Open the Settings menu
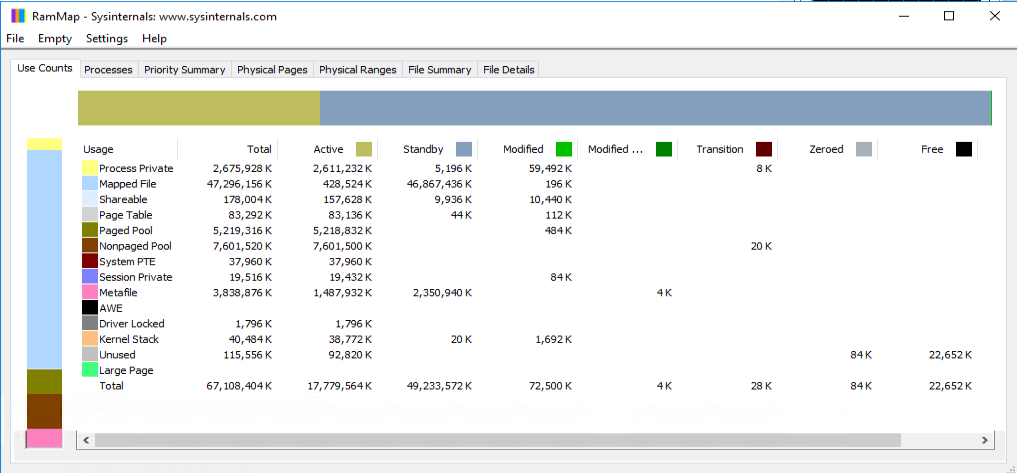 107,38
